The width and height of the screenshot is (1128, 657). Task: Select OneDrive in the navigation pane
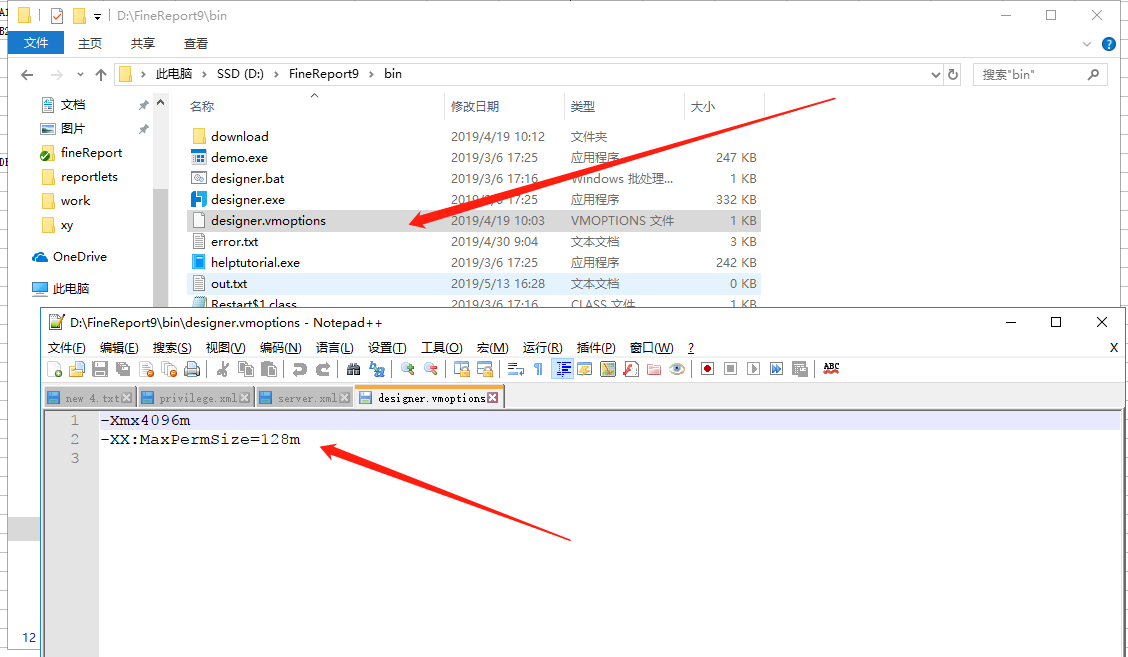pyautogui.click(x=80, y=257)
